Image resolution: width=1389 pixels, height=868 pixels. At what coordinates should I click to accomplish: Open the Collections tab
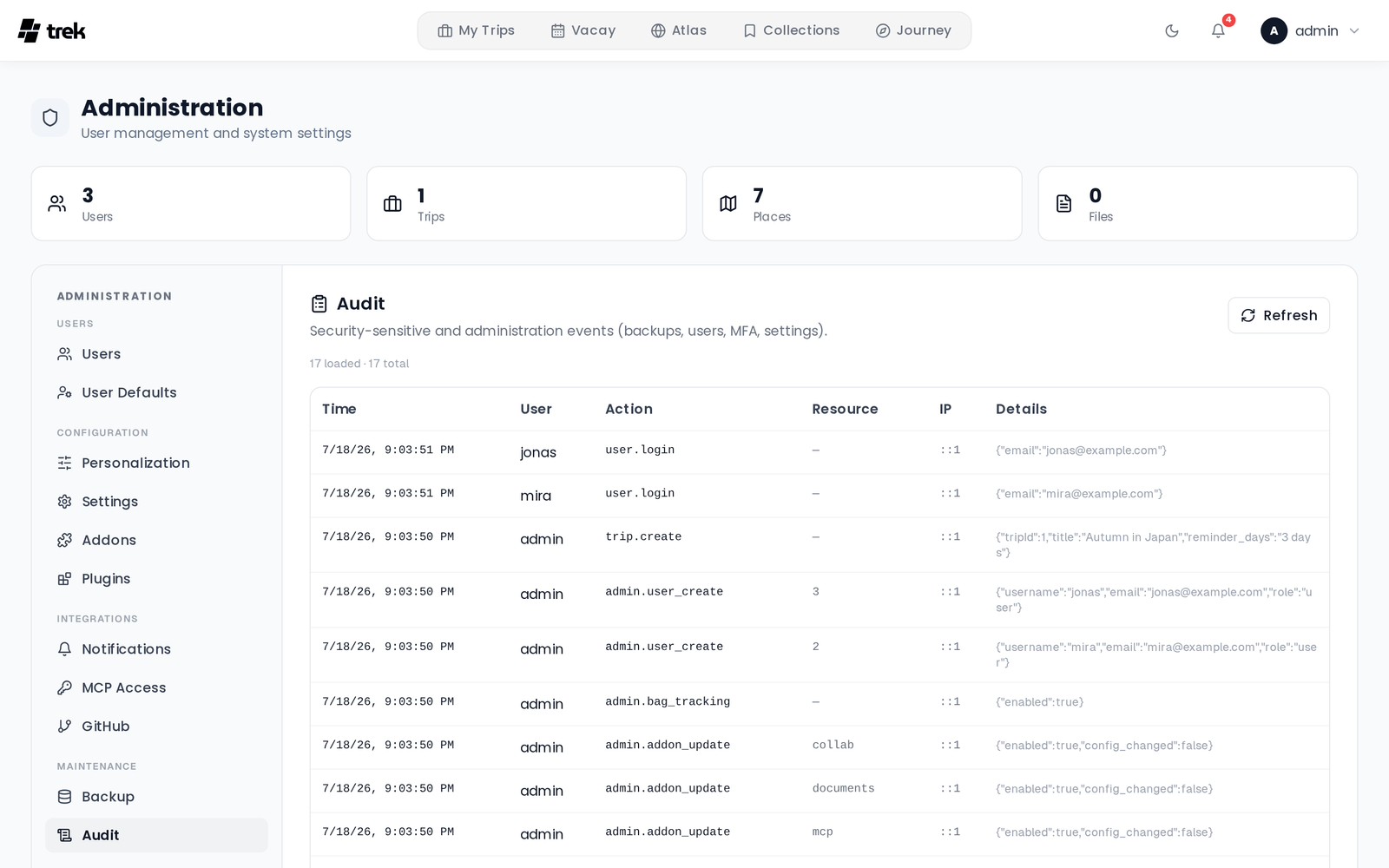[x=792, y=30]
